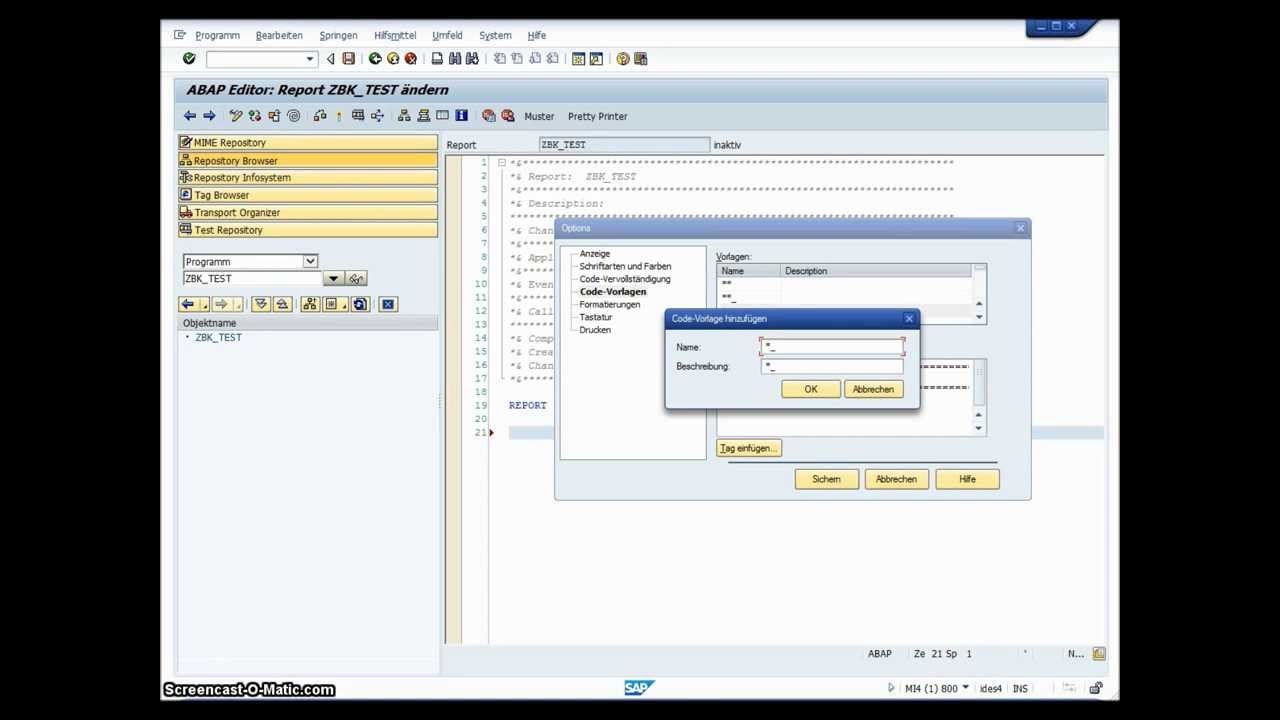The height and width of the screenshot is (720, 1280).
Task: Collapse code fold marker at line 1
Action: (501, 163)
